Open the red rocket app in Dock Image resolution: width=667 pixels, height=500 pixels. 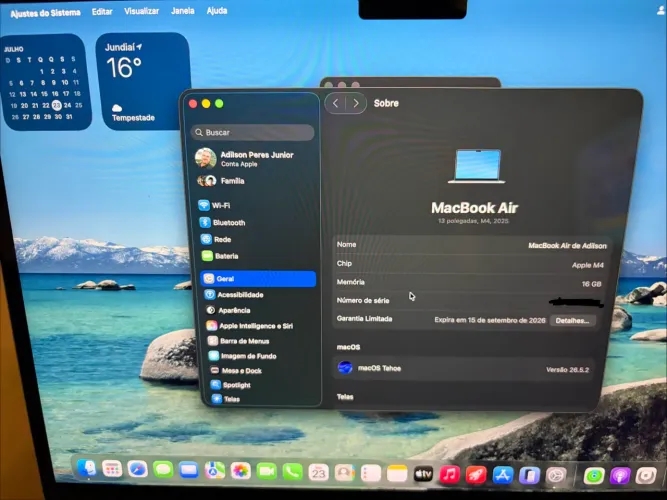[476, 475]
